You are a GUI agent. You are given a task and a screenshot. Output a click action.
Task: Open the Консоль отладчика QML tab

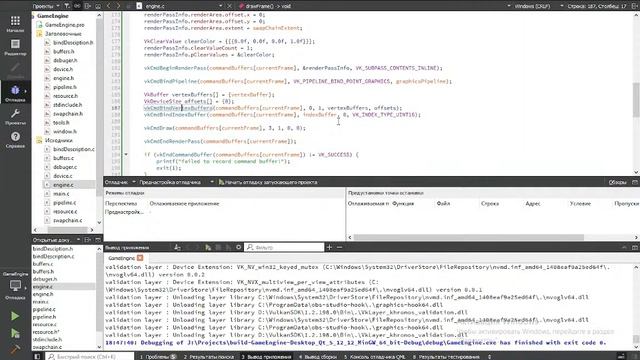375,357
